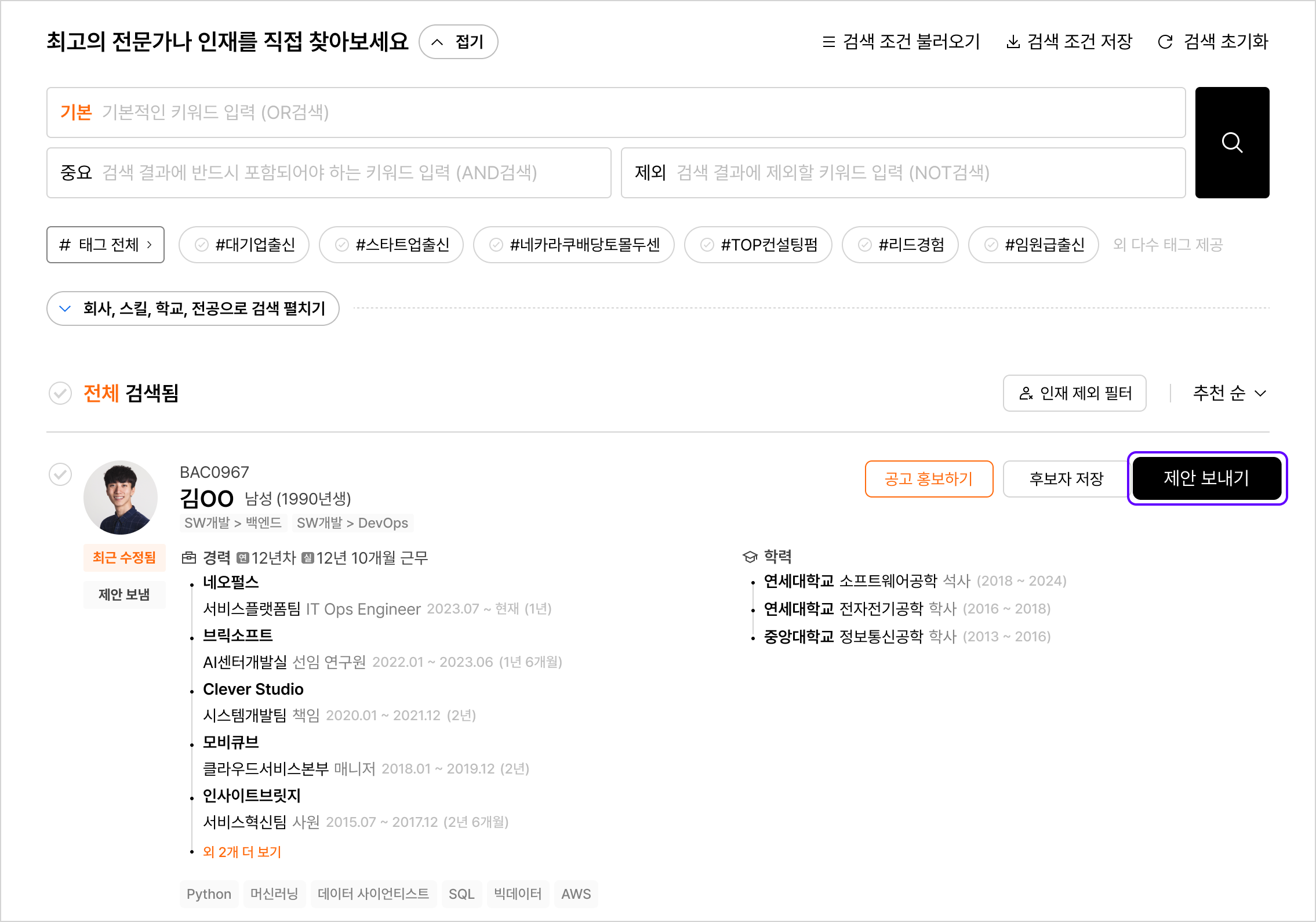Click the 검색 초기화 refresh icon
This screenshot has height=922, width=1316.
tap(1165, 42)
